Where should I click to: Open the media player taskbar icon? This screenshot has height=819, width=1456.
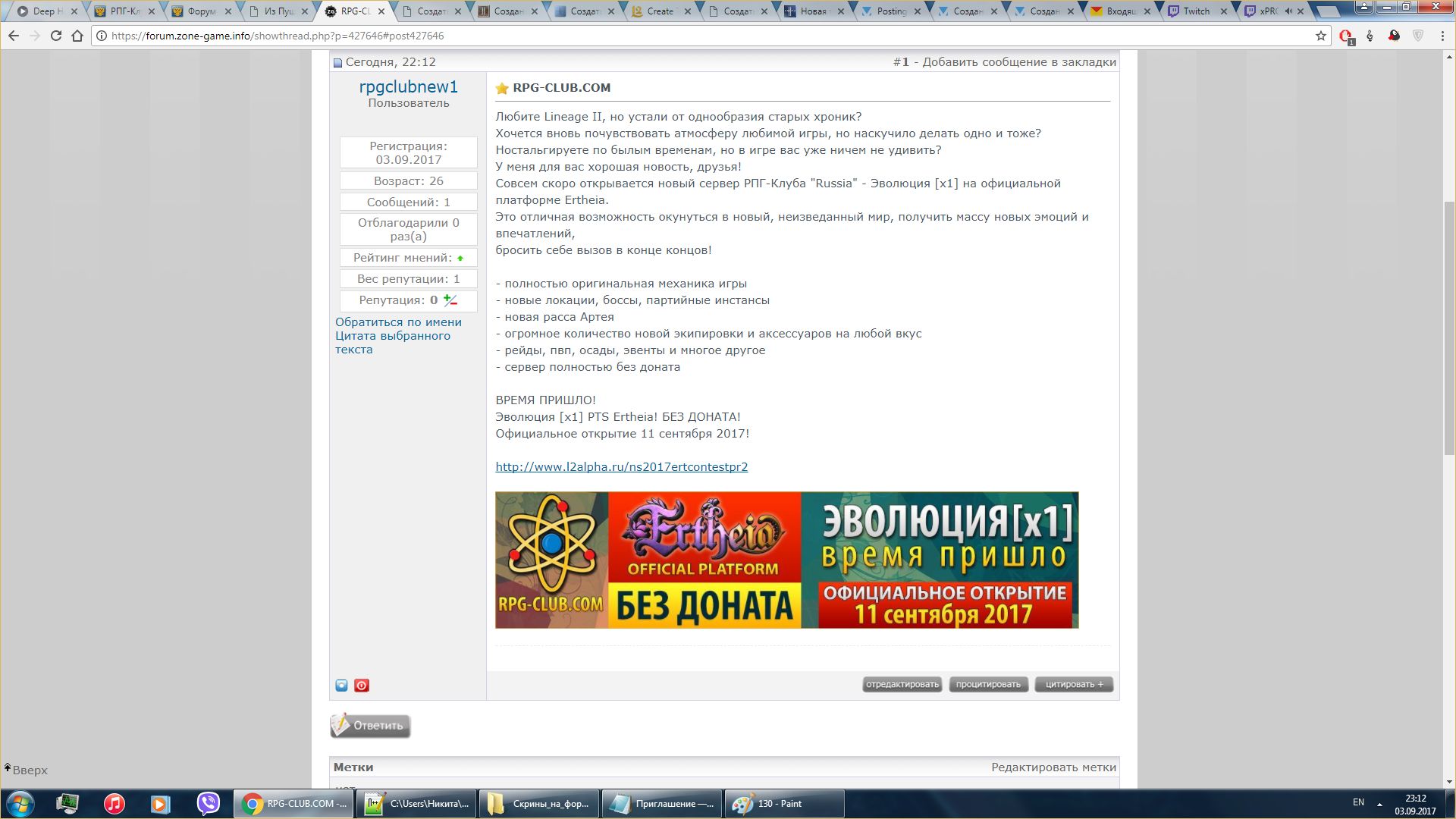pyautogui.click(x=161, y=804)
